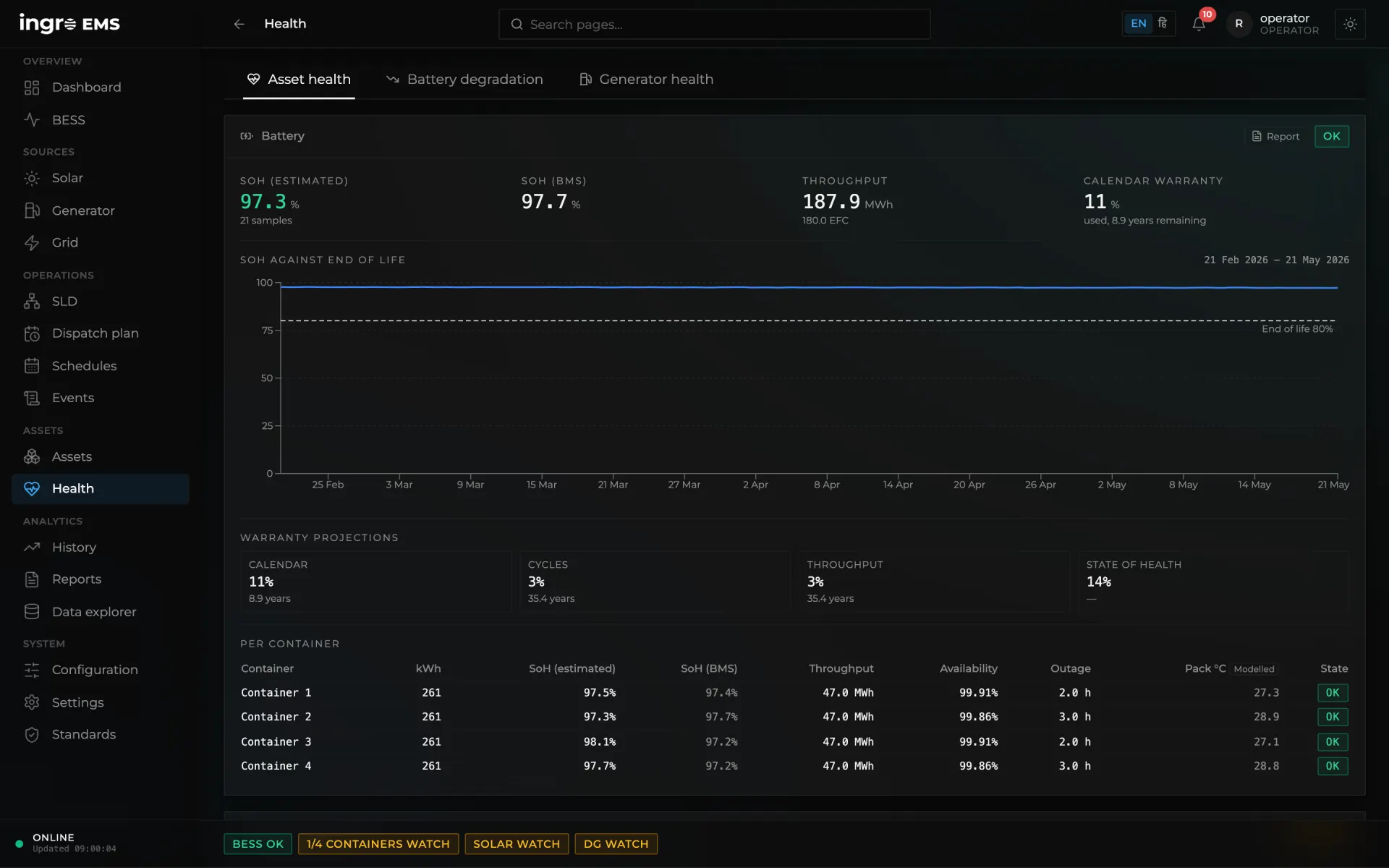Switch language to EN
Viewport: 1389px width, 868px height.
point(1138,23)
